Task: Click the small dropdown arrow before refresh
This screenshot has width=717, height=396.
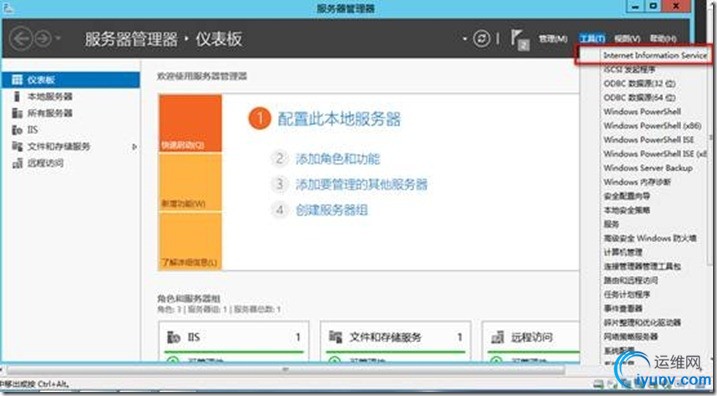Action: [x=465, y=39]
